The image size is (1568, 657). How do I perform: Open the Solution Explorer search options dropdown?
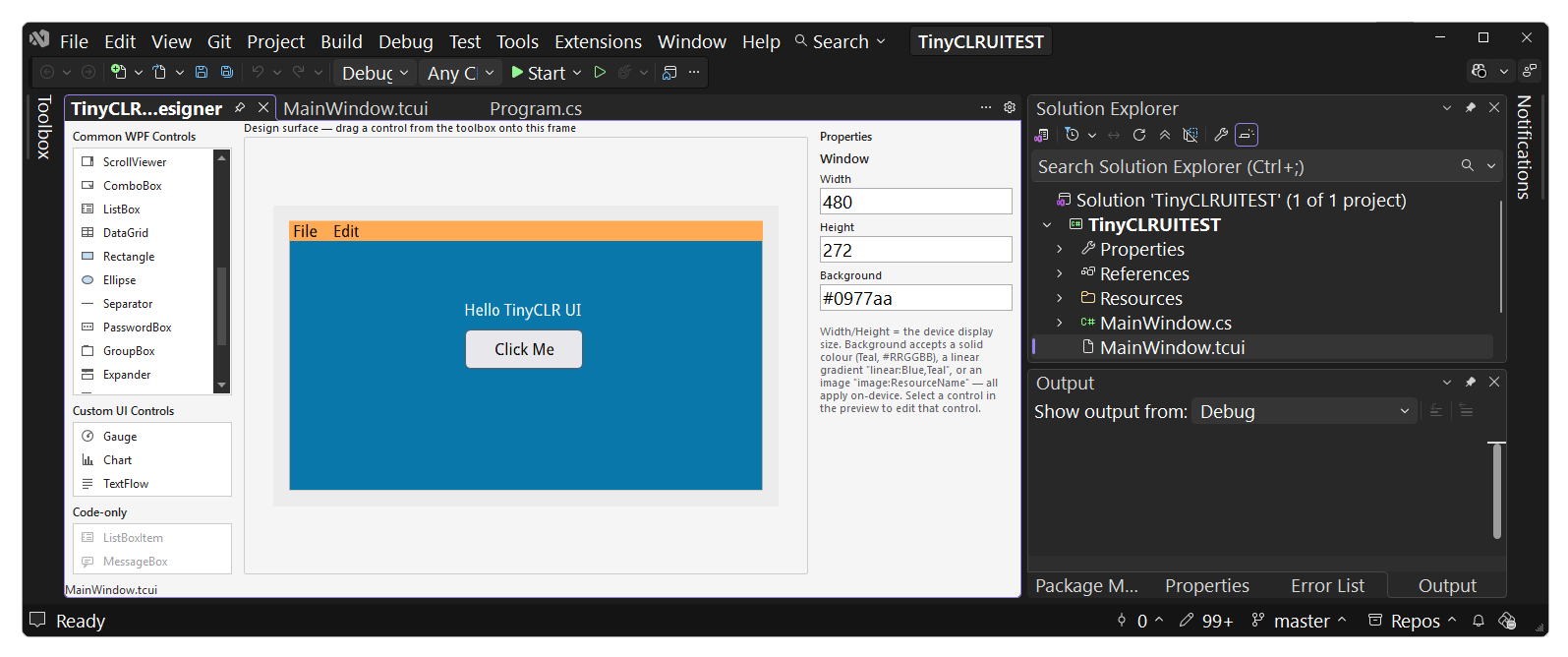(1491, 166)
